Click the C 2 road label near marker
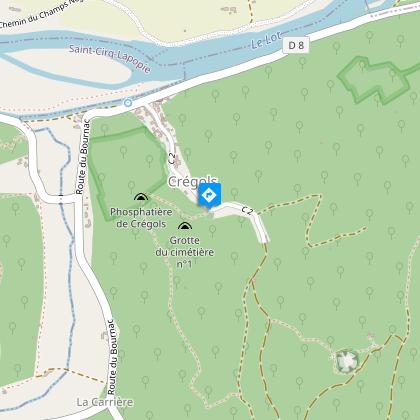This screenshot has height=420, width=420. pyautogui.click(x=248, y=211)
